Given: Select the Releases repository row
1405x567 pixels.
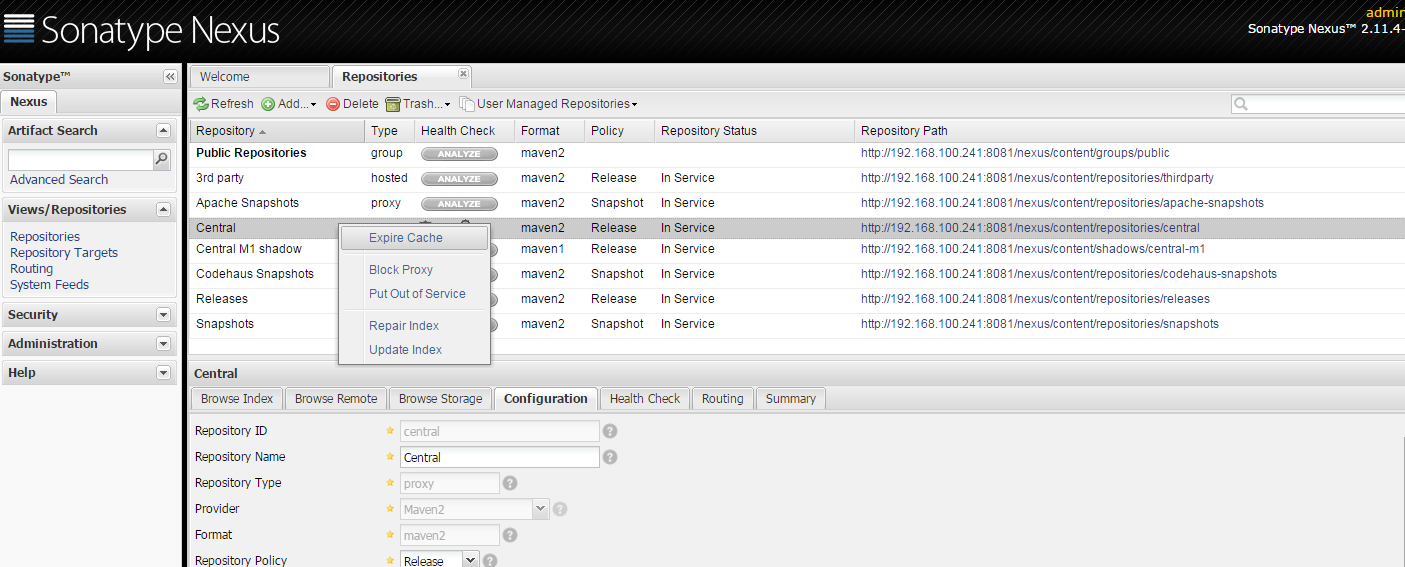Looking at the screenshot, I should click(796, 299).
